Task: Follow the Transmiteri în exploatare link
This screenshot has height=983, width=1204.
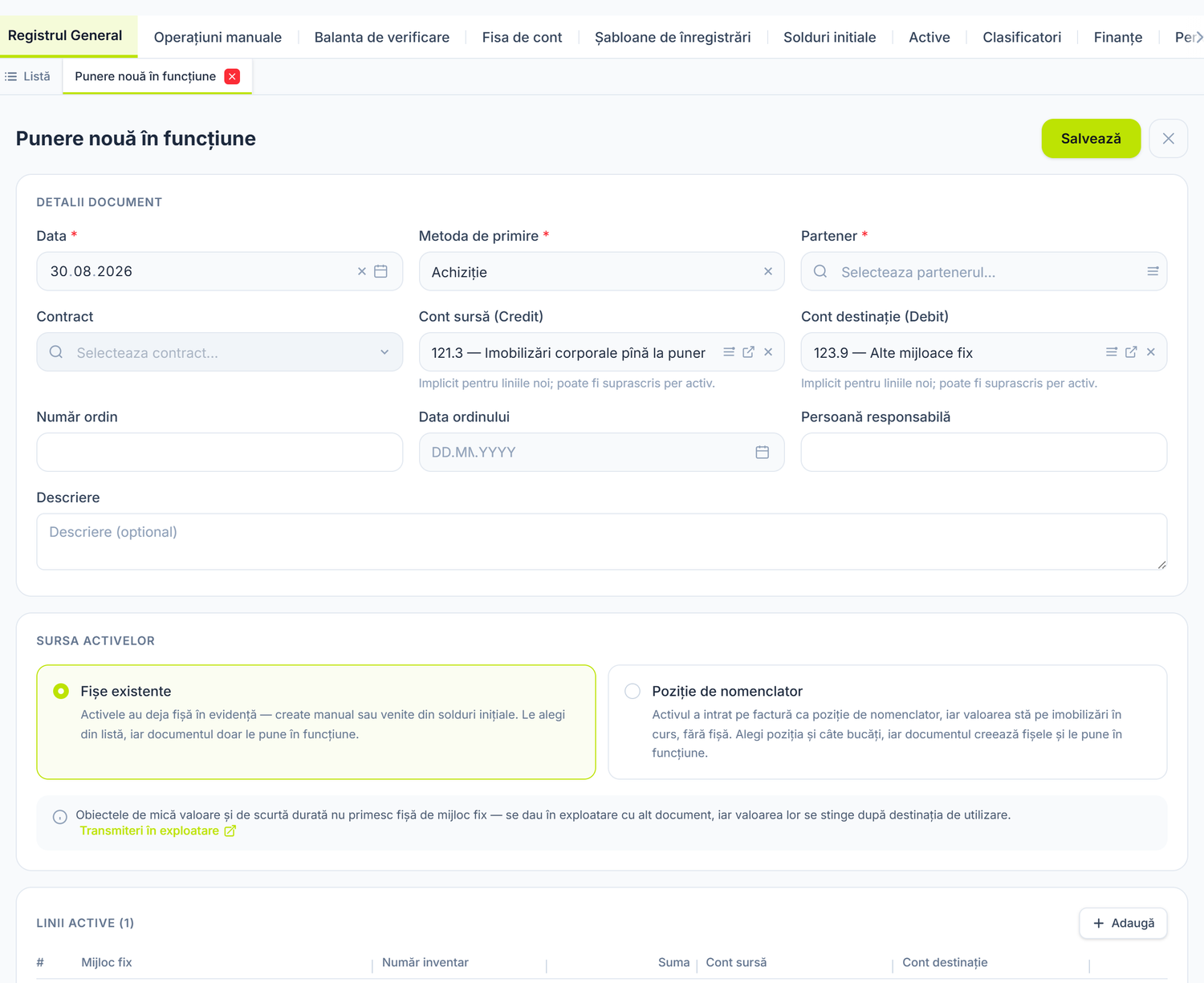Action: [x=157, y=831]
